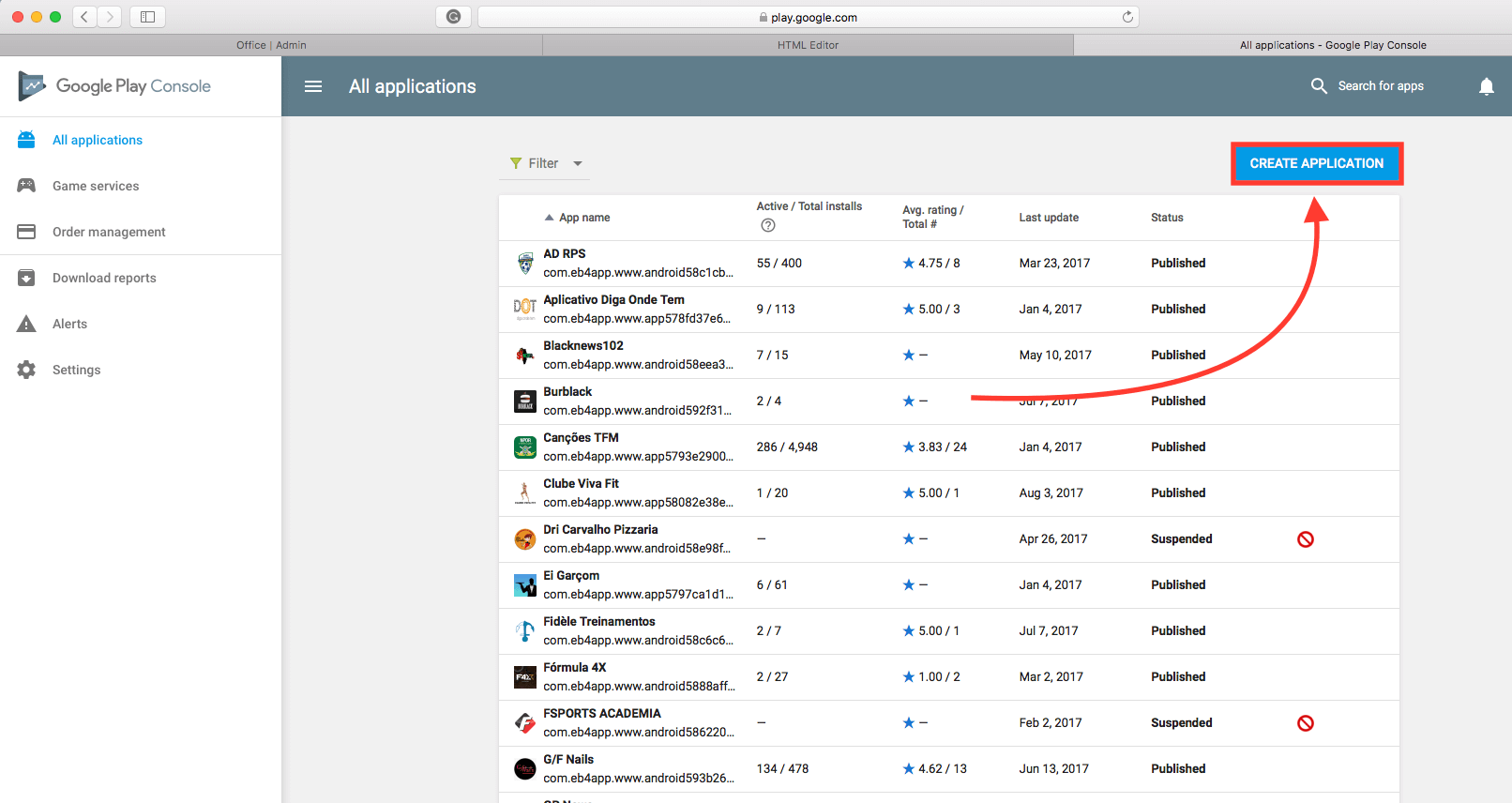Screen dimensions: 1512x803
Task: Click the CREATE APPLICATION button
Action: (1317, 163)
